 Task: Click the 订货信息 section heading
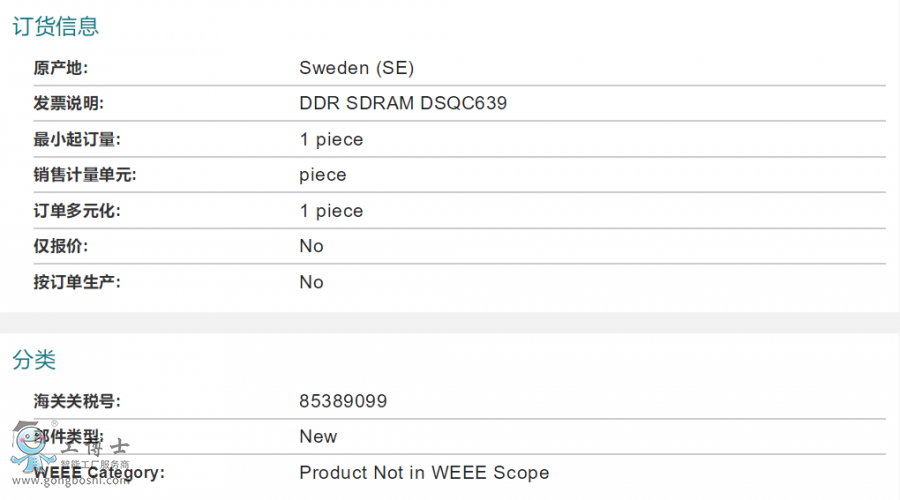55,27
